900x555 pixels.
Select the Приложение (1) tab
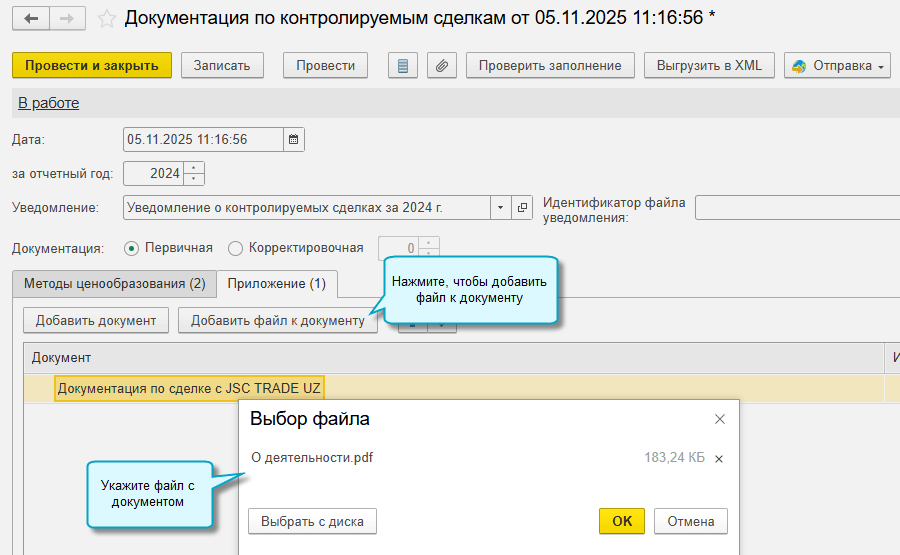[x=277, y=284]
